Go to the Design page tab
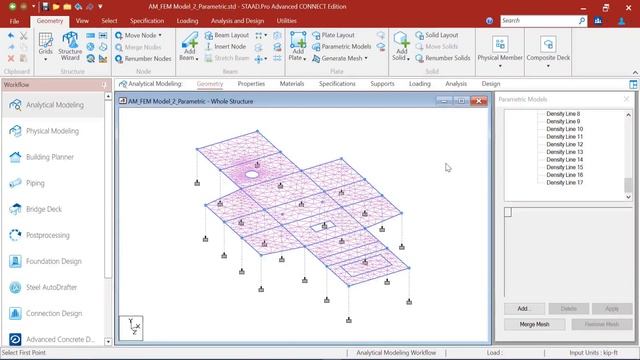 pos(491,84)
